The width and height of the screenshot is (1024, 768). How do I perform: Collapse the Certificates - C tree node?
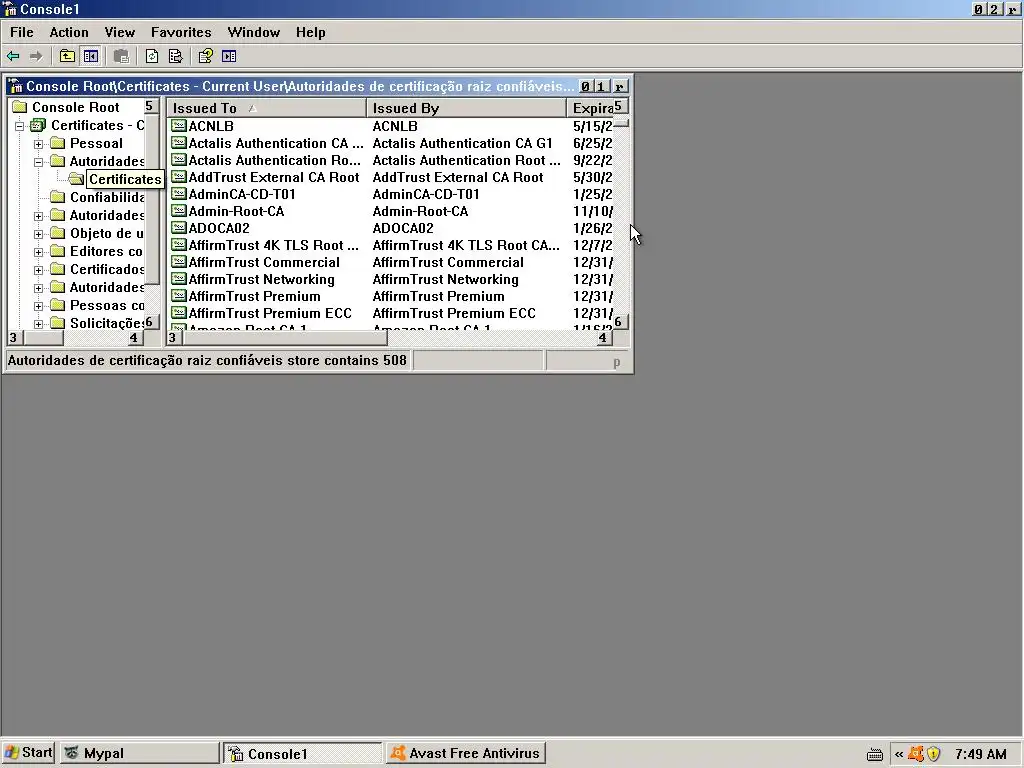pos(20,125)
